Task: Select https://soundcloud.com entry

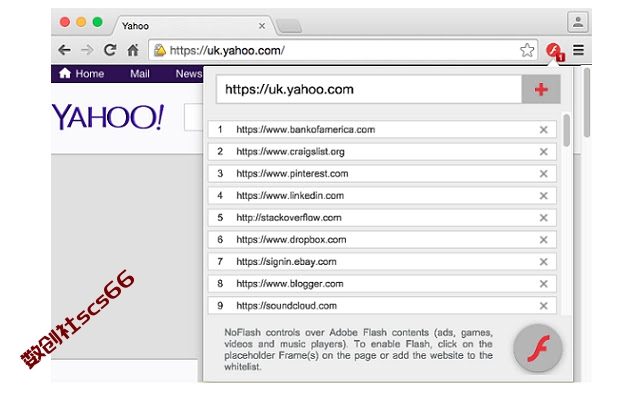Action: (x=382, y=306)
